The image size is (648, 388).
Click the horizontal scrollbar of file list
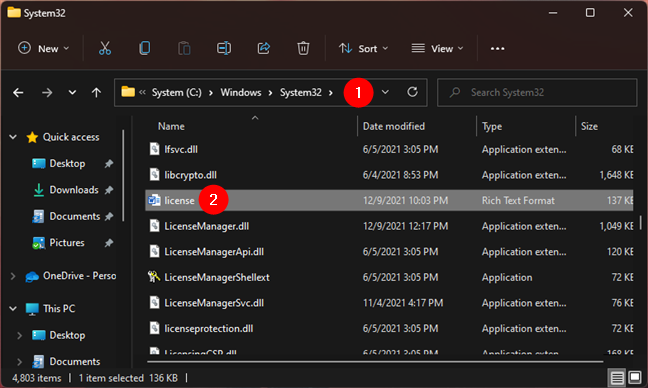click(x=375, y=362)
